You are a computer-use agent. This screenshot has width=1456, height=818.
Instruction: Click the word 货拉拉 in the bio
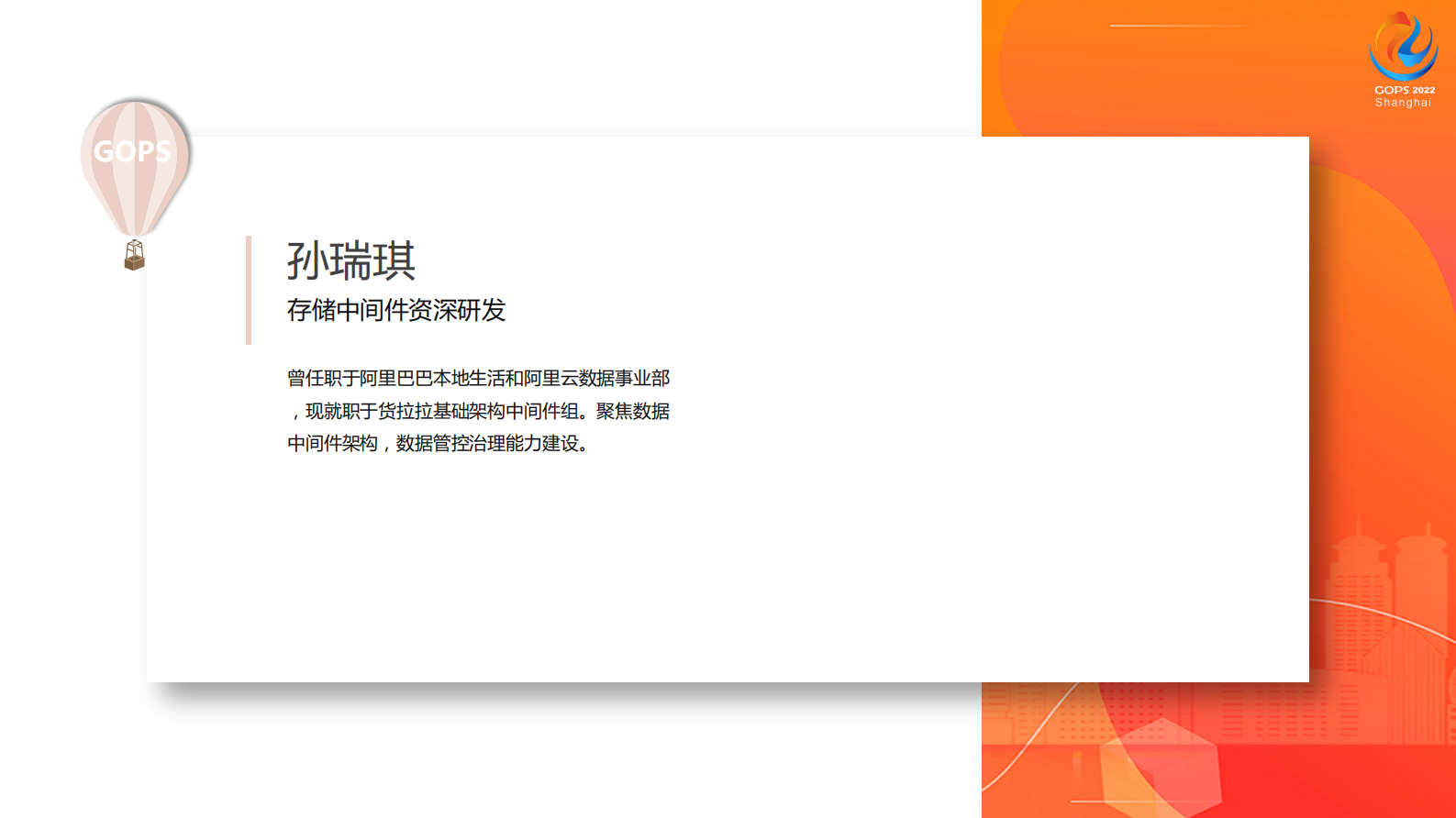click(x=405, y=411)
